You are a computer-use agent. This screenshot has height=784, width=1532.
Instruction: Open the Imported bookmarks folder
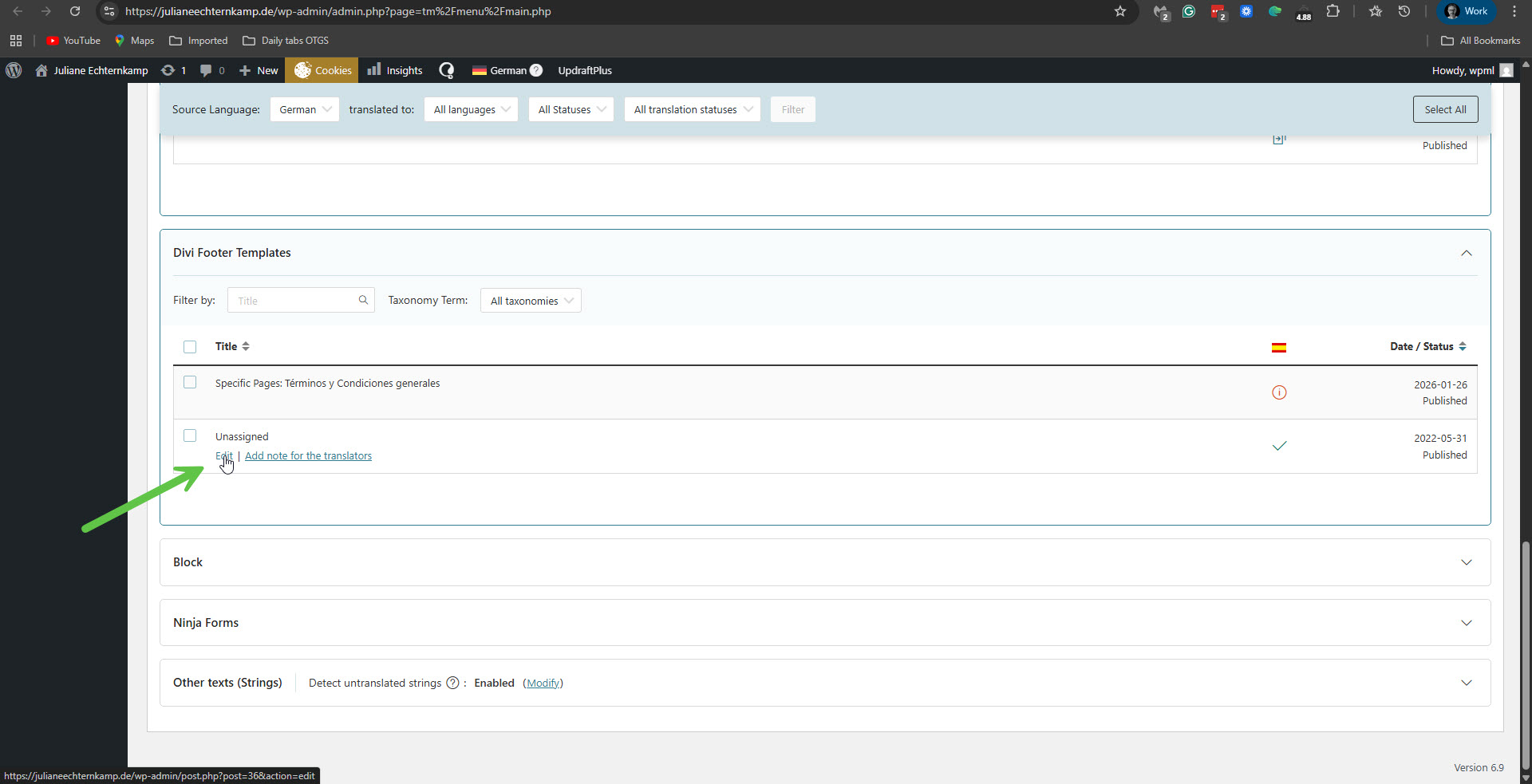tap(199, 41)
